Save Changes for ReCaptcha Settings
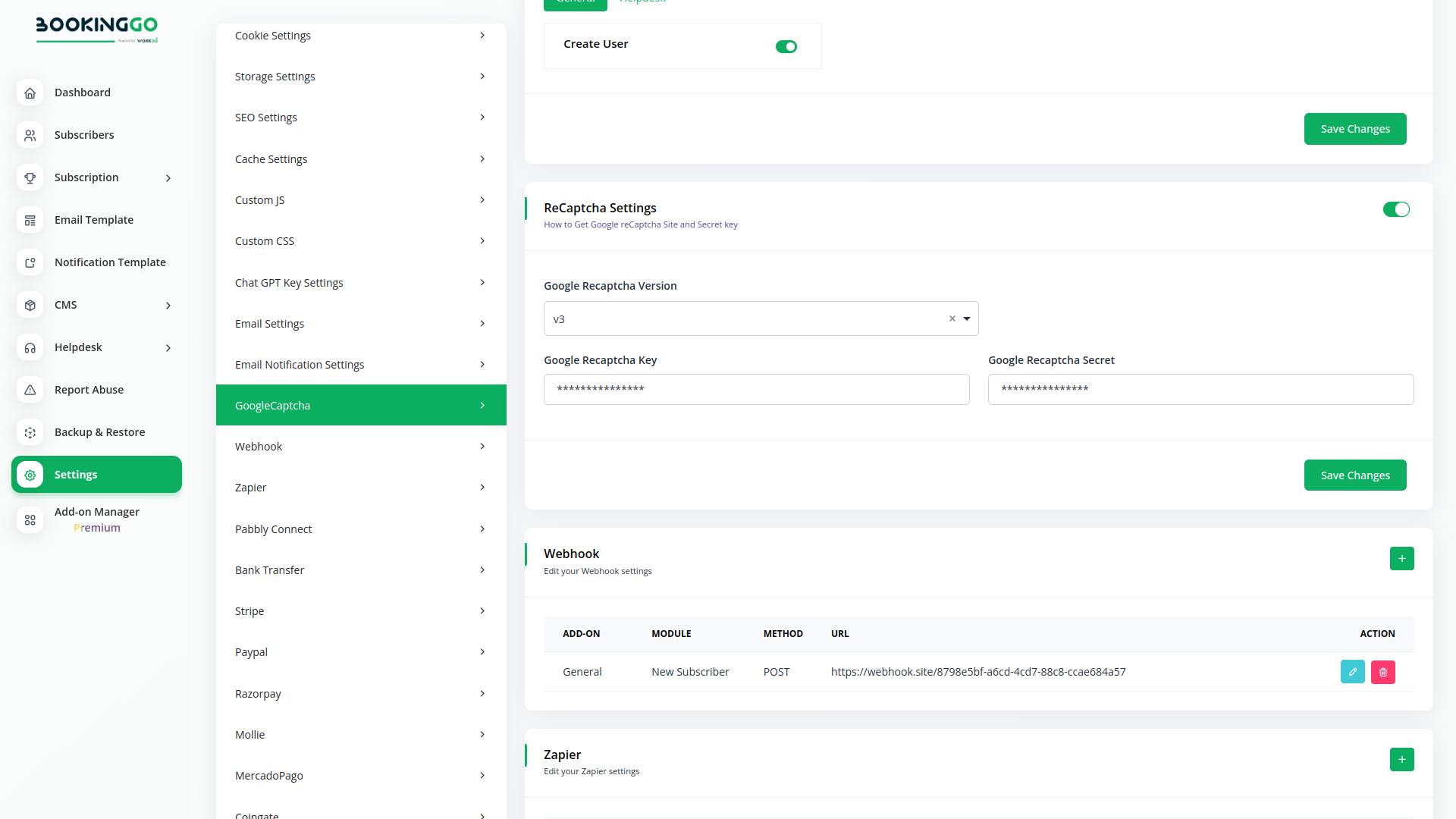Image resolution: width=1456 pixels, height=819 pixels. pos(1354,475)
